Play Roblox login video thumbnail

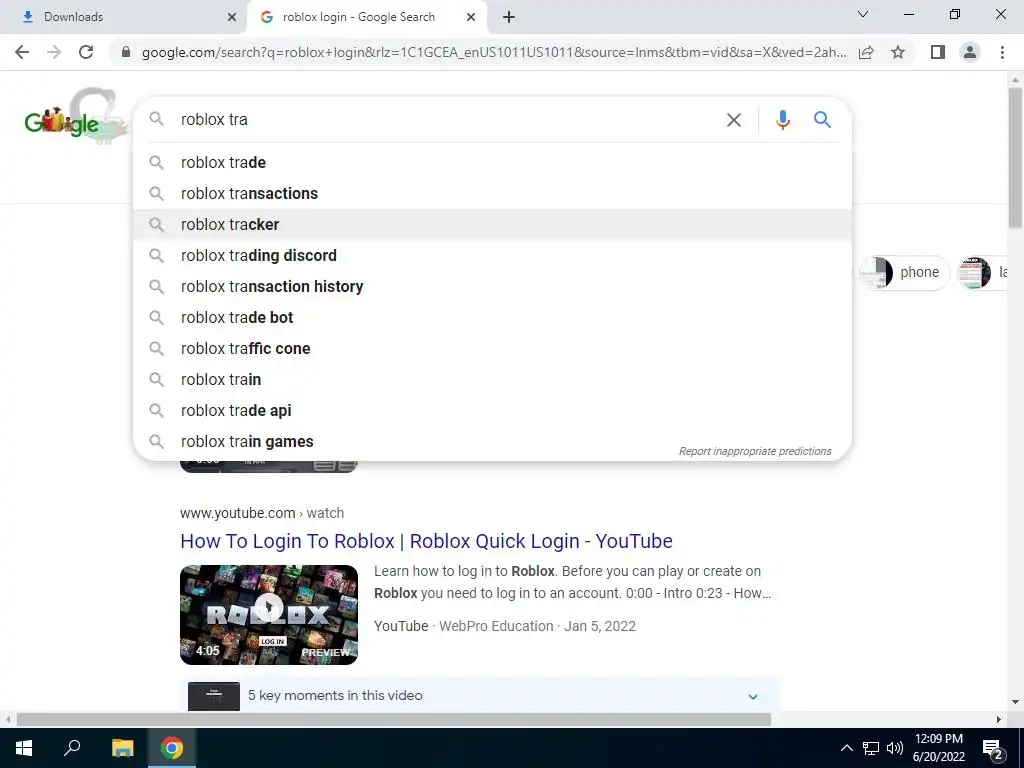(x=269, y=615)
